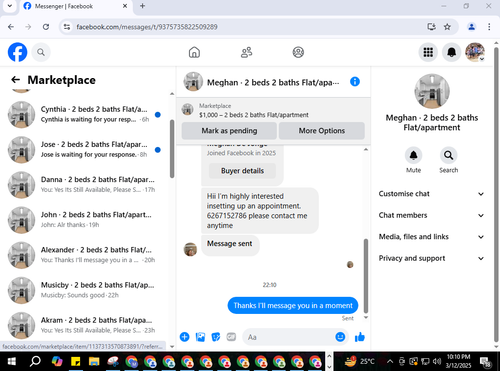Open the volume speaker tray icon
This screenshot has width=500, height=371.
437,361
